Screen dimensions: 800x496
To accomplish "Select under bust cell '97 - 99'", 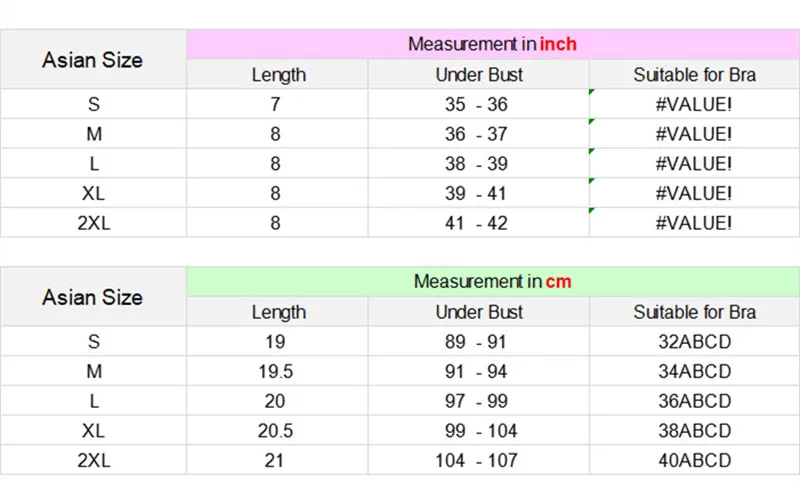I will click(x=479, y=401).
